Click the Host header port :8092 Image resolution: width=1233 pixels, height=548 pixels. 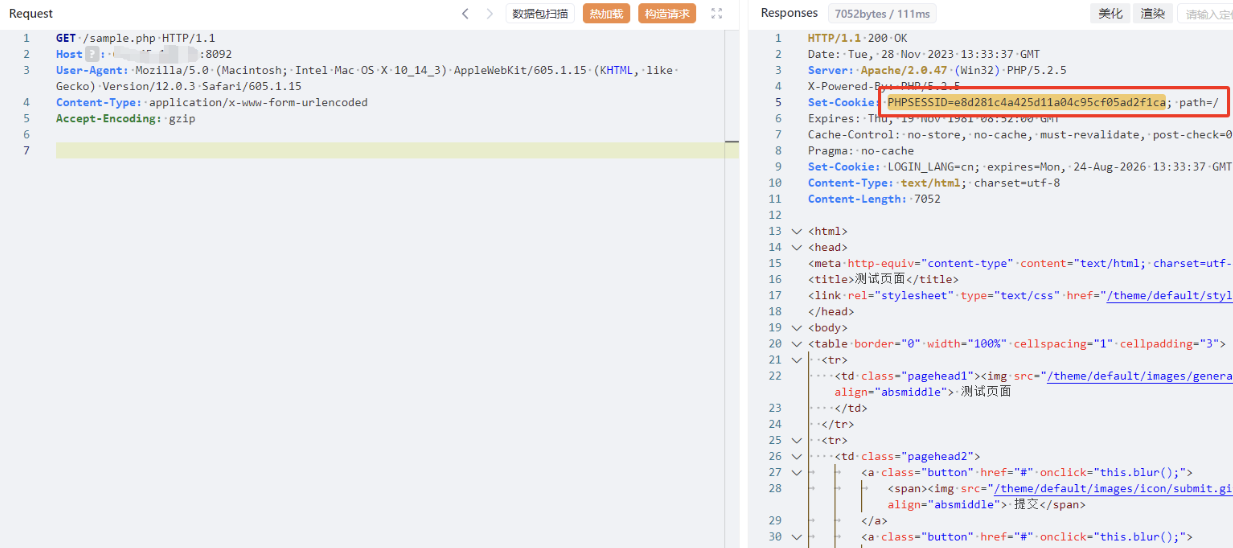pyautogui.click(x=216, y=54)
